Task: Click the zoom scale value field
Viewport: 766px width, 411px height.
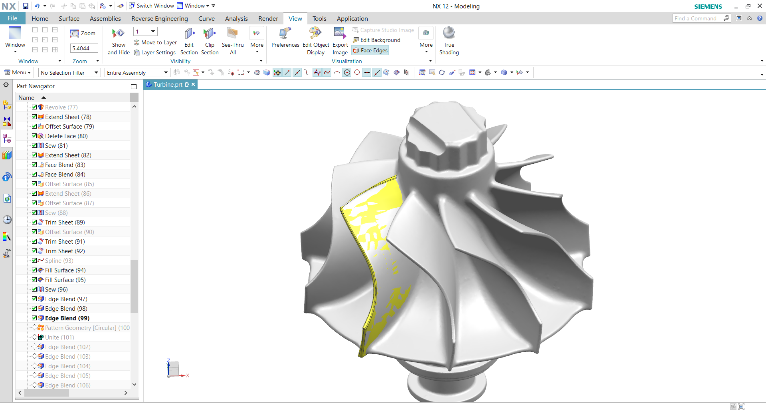Action: (x=83, y=48)
